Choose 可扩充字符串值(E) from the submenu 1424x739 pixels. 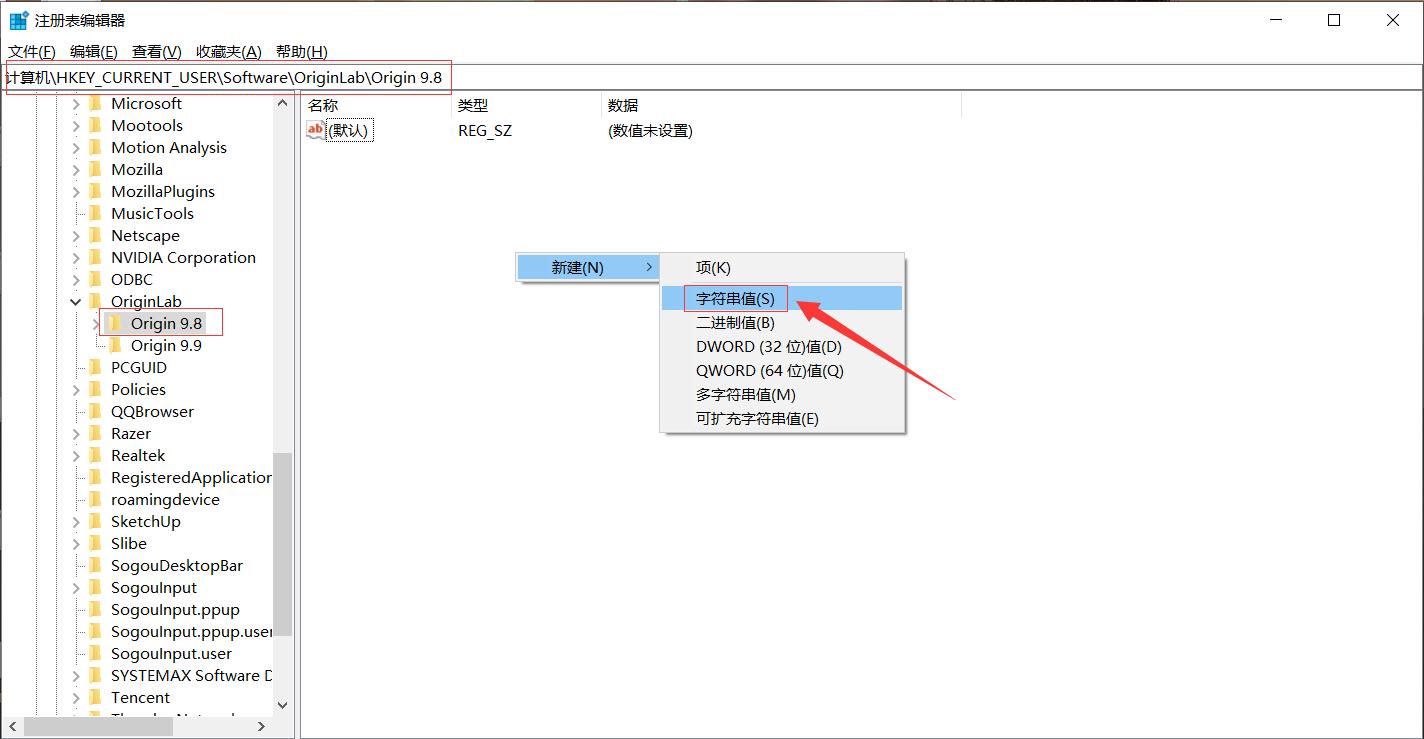click(x=782, y=418)
